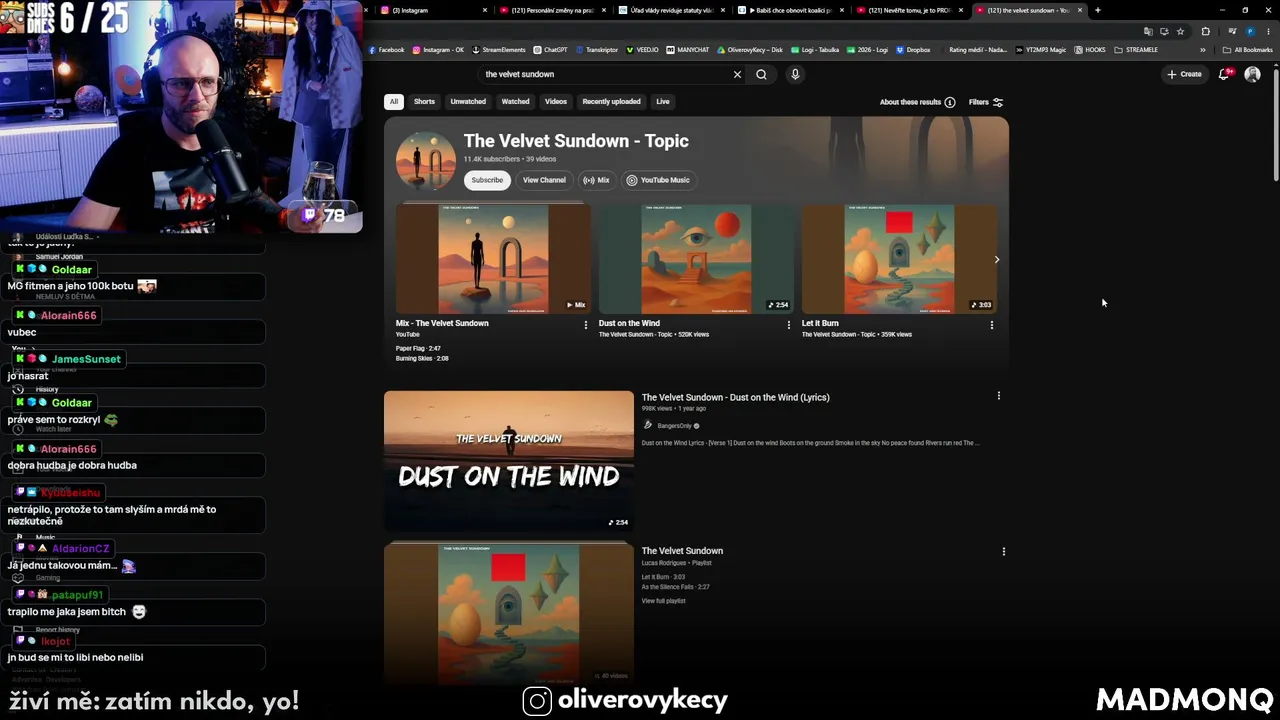This screenshot has width=1280, height=720.
Task: Advance the channel shelf with the next arrow
Action: [996, 259]
